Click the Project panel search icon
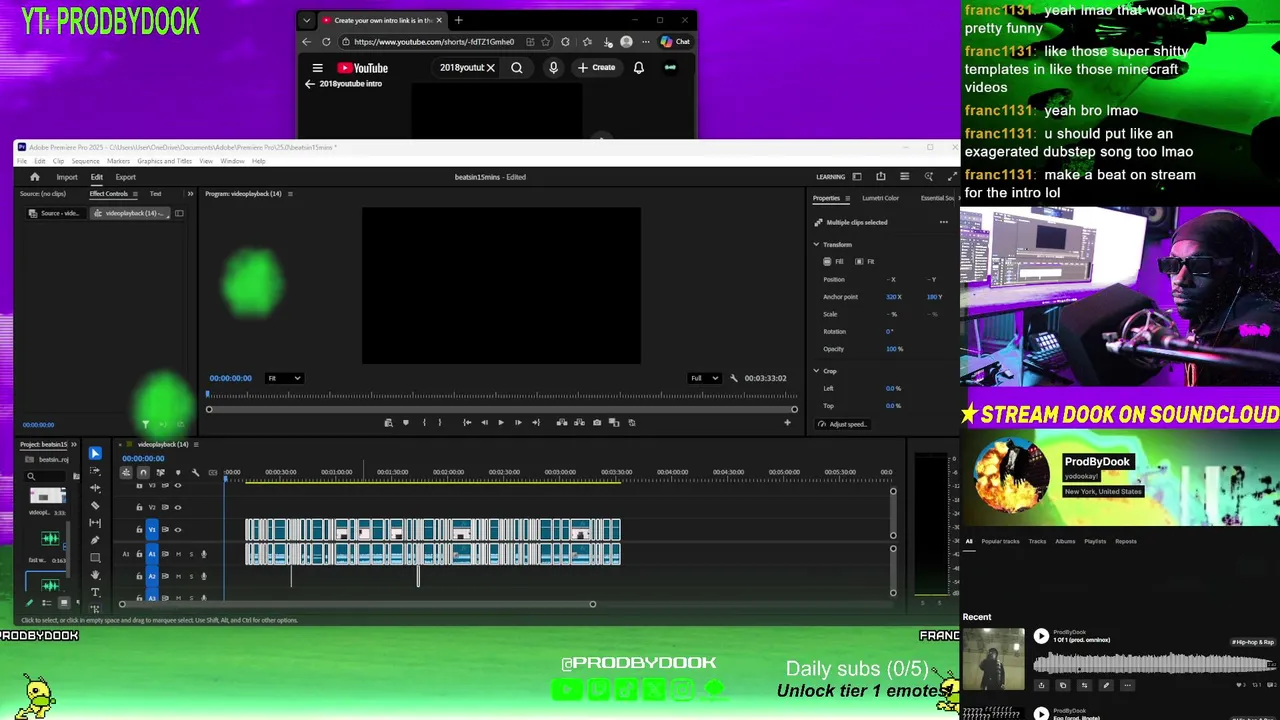This screenshot has height=720, width=1280. 31,477
